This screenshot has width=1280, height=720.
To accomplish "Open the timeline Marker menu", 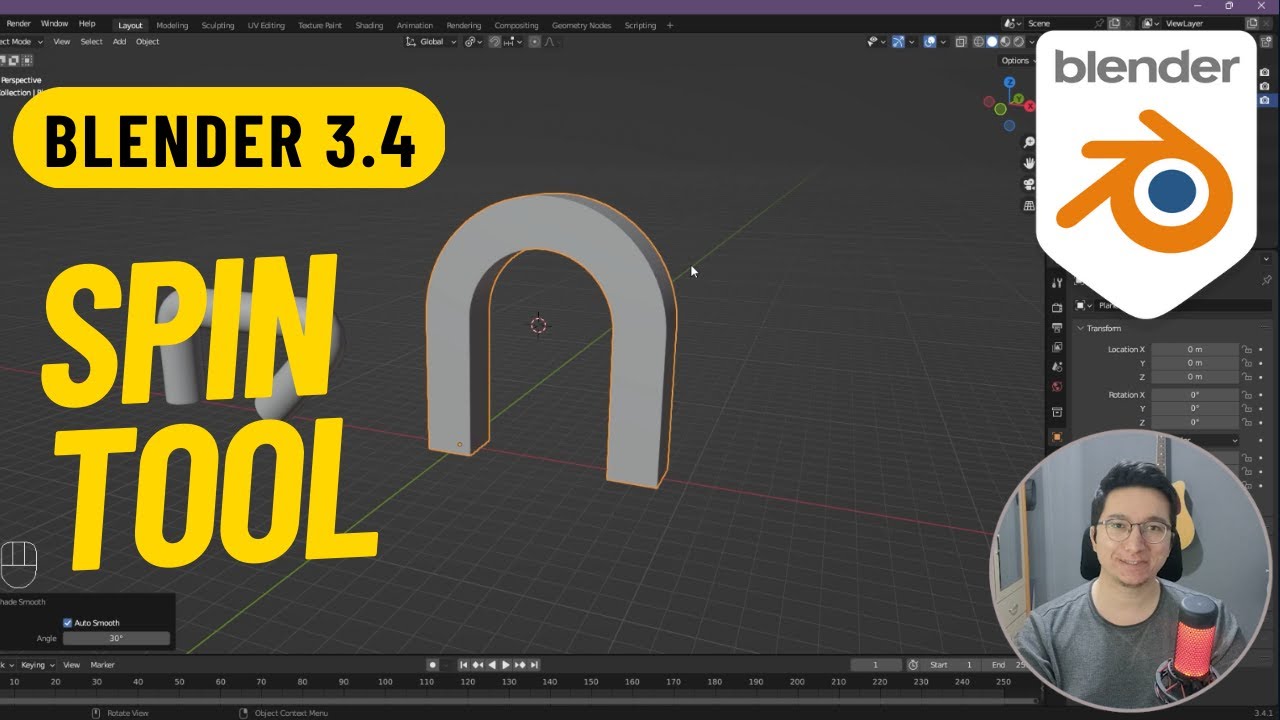I will (103, 665).
